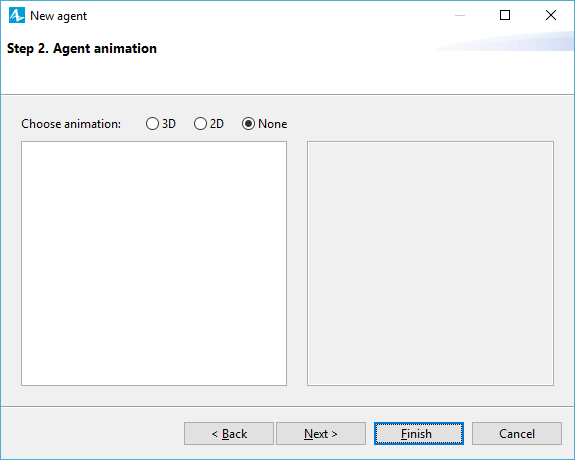Choose the None animation radio option
575x460 pixels.
point(248,124)
